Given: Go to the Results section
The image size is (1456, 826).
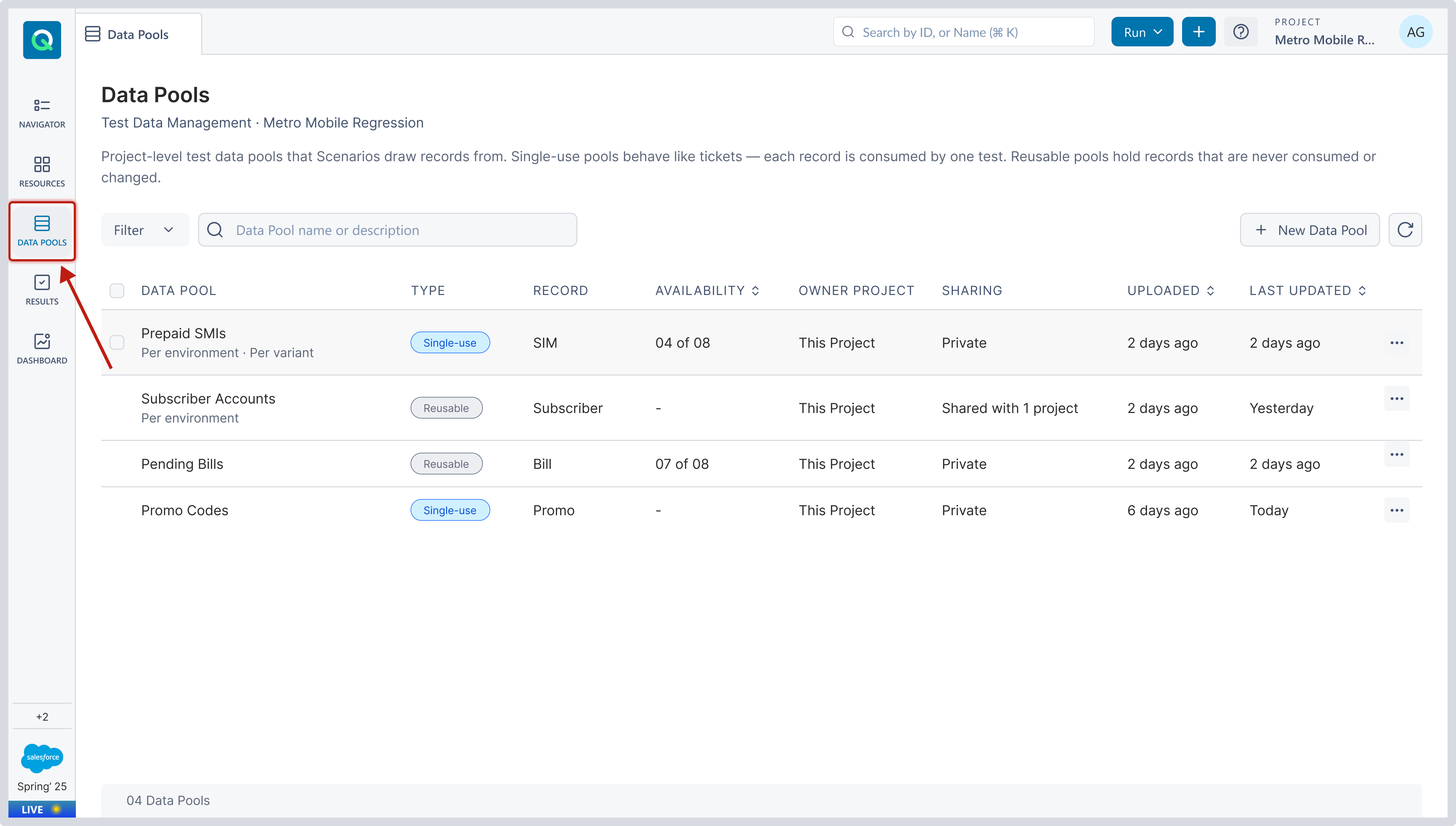Looking at the screenshot, I should point(42,290).
